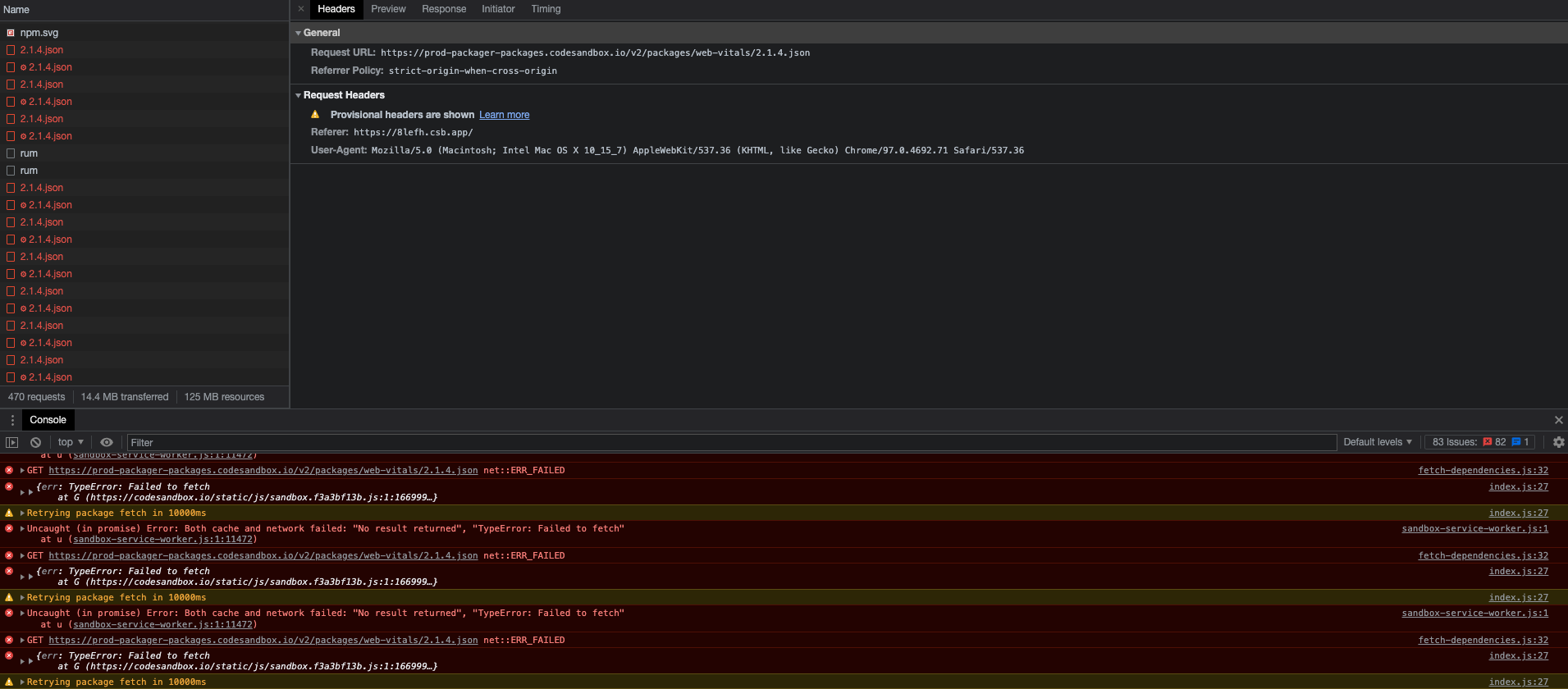Click the Learn more link
The image size is (1568, 689).
tap(505, 115)
